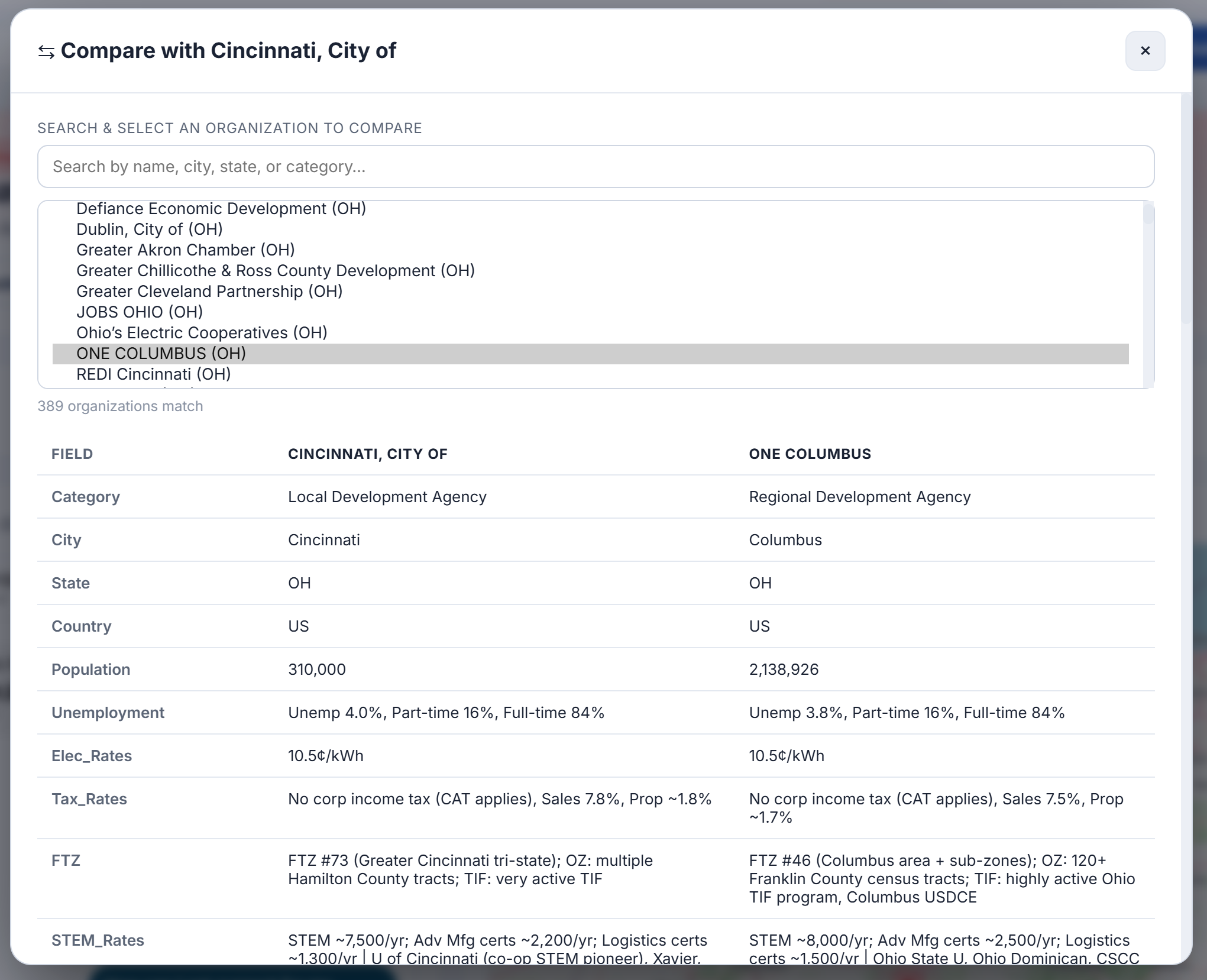This screenshot has height=980, width=1207.
Task: Click the Elec_Rates row label
Action: coord(92,756)
